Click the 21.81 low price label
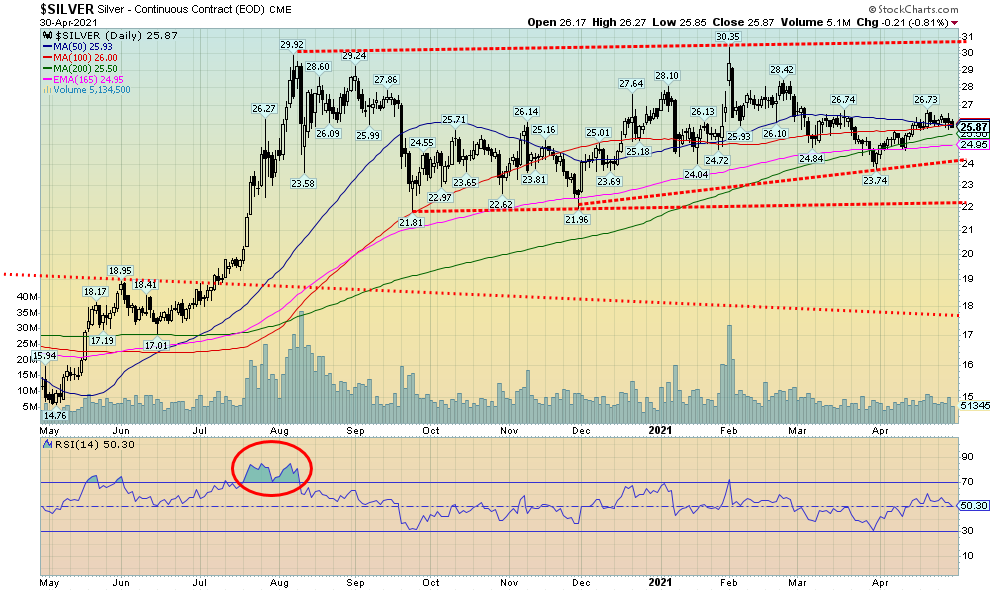The height and width of the screenshot is (591, 990). 412,222
